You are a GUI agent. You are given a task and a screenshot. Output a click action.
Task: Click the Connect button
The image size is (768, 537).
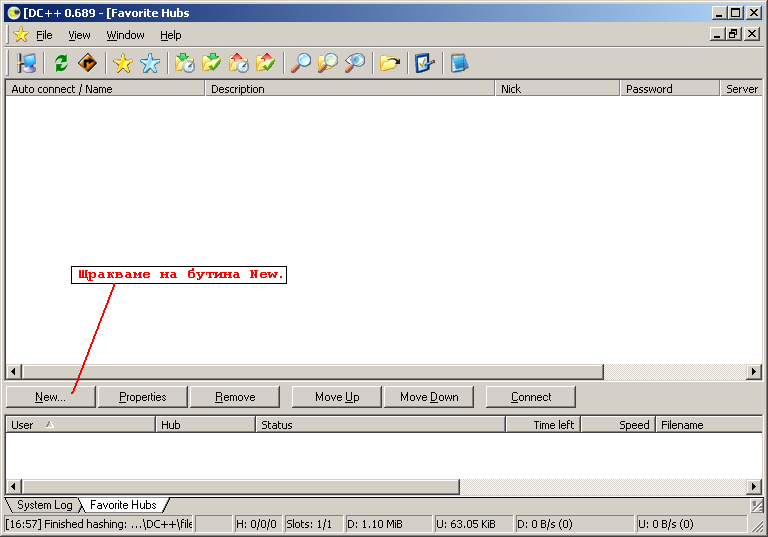pos(531,397)
